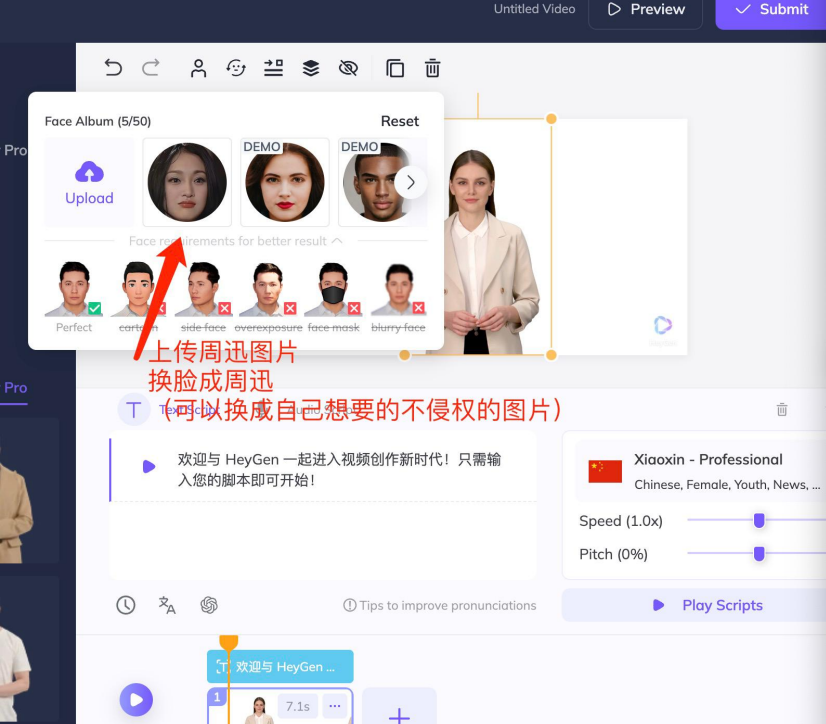Viewport: 826px width, 724px height.
Task: Adjust the Speed slider
Action: (x=757, y=521)
